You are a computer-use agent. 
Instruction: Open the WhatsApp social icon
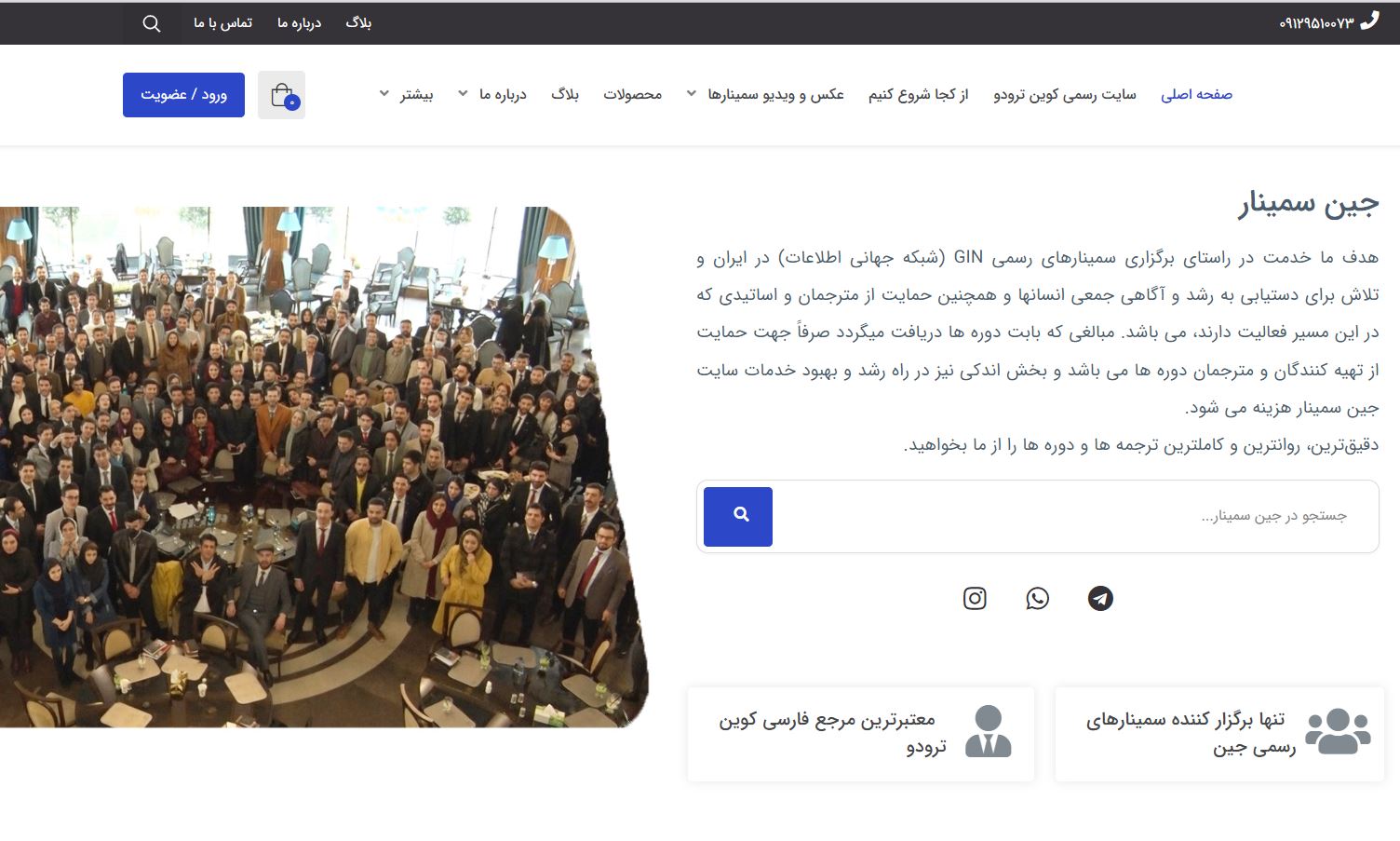[x=1037, y=598]
